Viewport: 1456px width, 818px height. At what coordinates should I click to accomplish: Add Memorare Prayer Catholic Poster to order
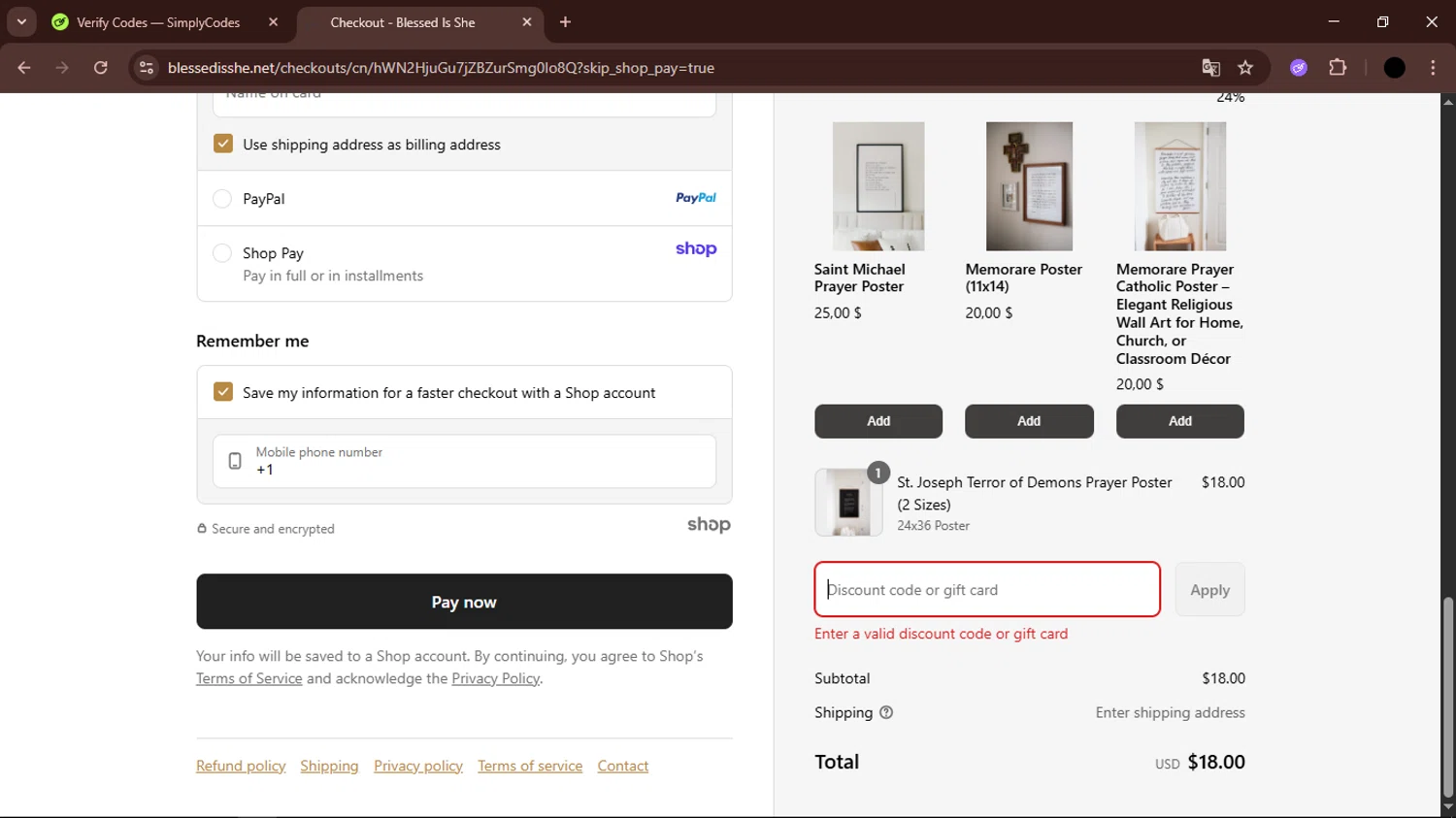pos(1180,421)
